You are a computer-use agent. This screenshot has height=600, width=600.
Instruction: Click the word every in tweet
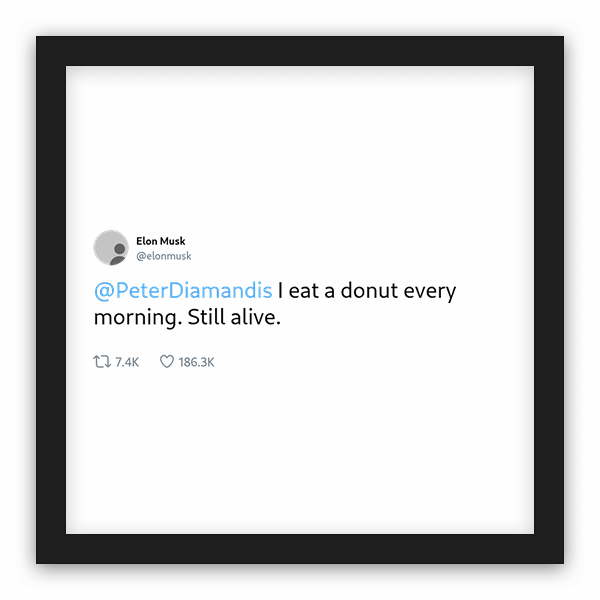(430, 293)
